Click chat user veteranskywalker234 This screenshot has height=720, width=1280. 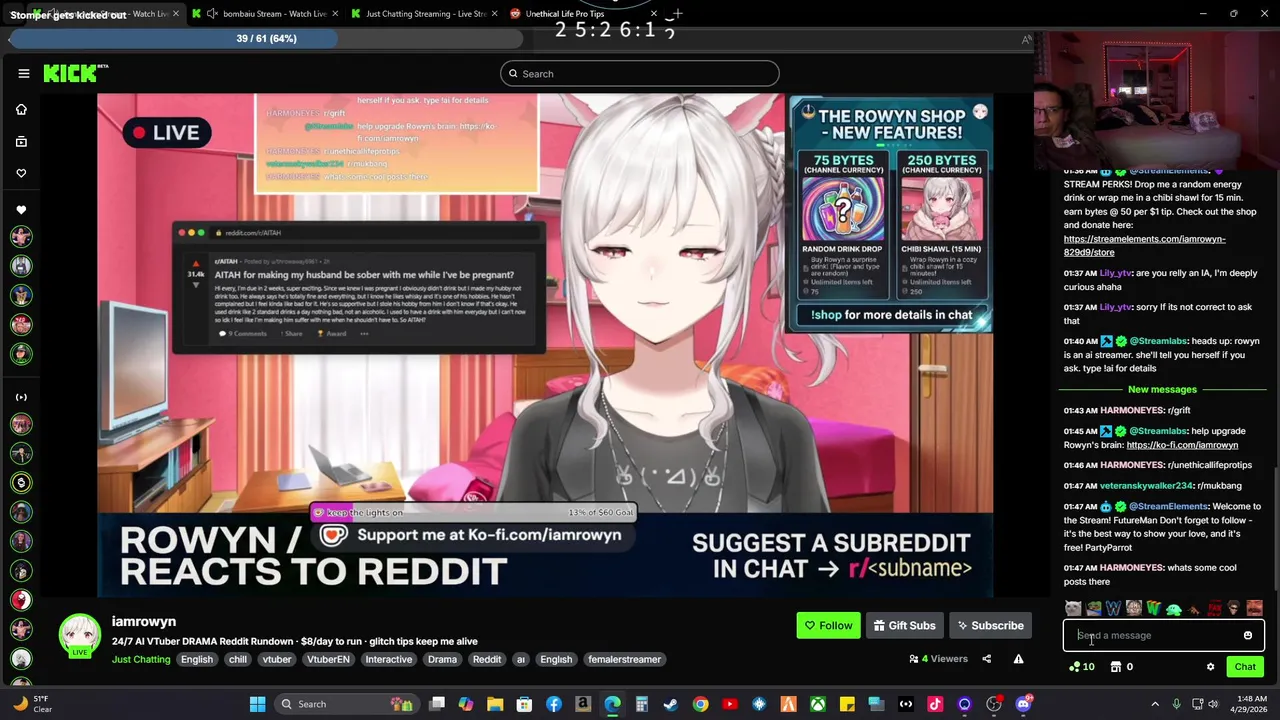tap(1146, 486)
